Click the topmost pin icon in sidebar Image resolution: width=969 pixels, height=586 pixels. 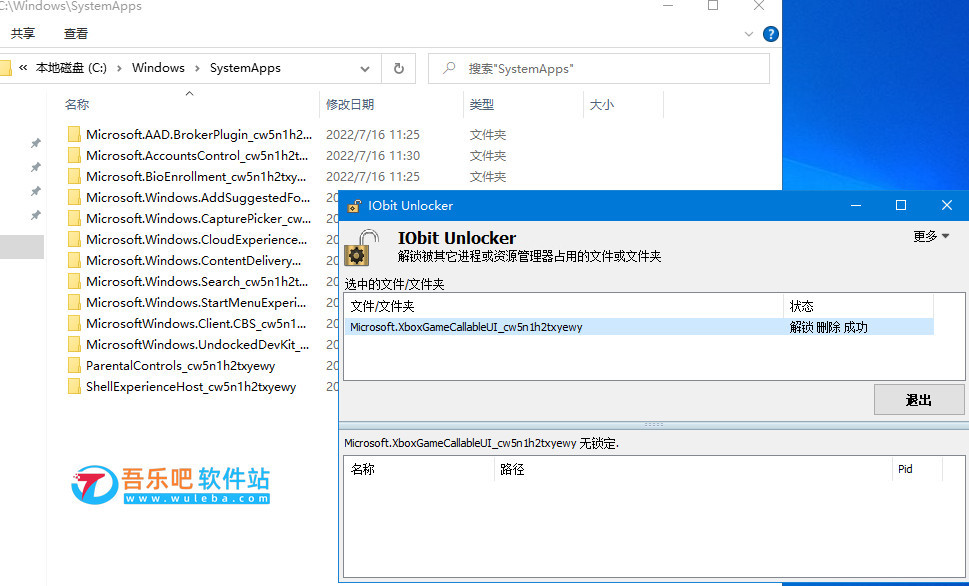pyautogui.click(x=36, y=143)
